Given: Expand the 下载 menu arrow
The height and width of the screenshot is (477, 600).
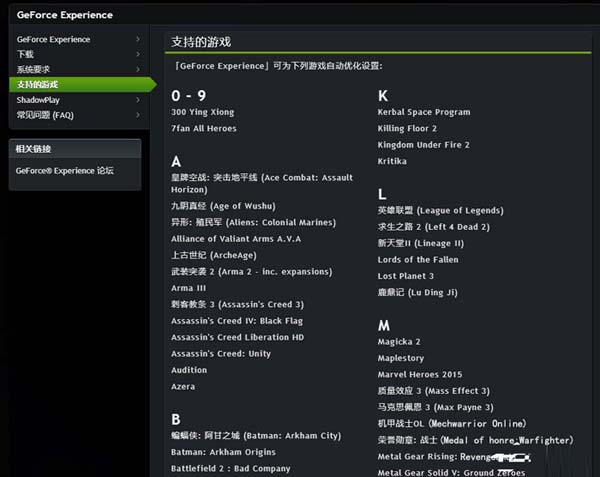Looking at the screenshot, I should (x=138, y=54).
